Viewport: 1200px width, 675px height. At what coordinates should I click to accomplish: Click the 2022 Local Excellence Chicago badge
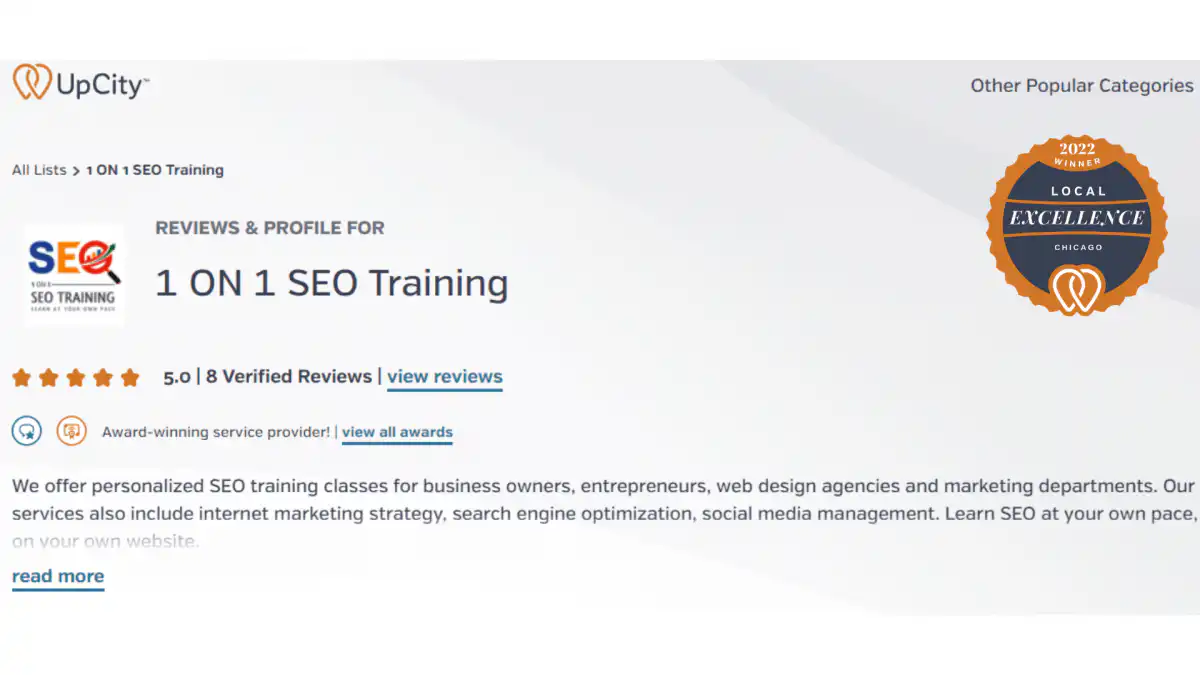1075,225
